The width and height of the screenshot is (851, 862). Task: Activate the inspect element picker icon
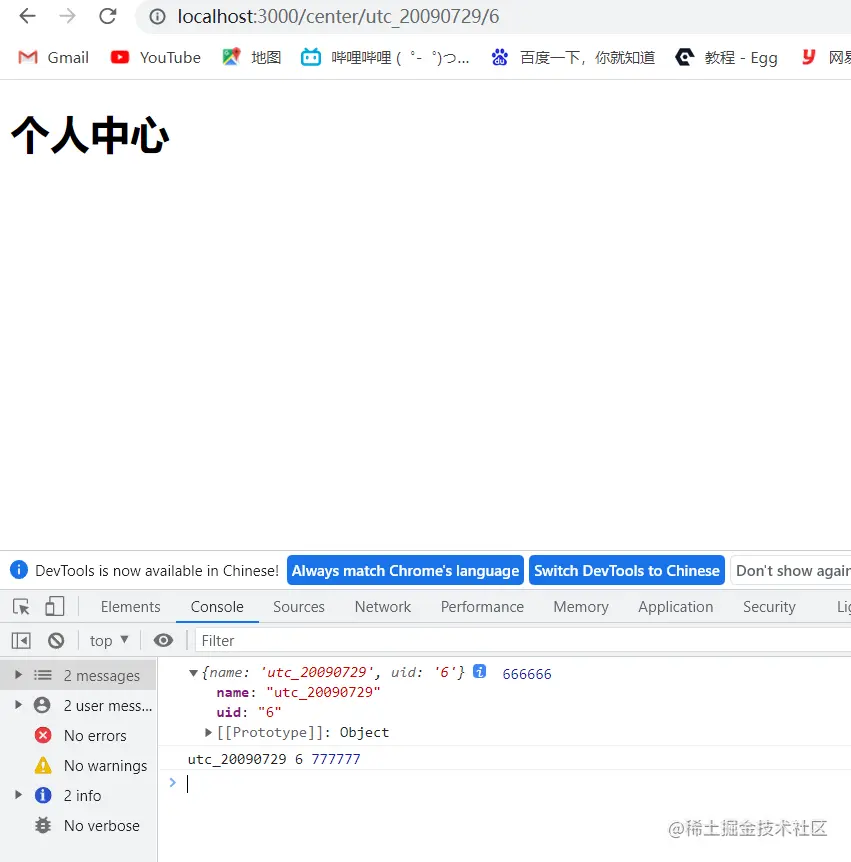(21, 607)
